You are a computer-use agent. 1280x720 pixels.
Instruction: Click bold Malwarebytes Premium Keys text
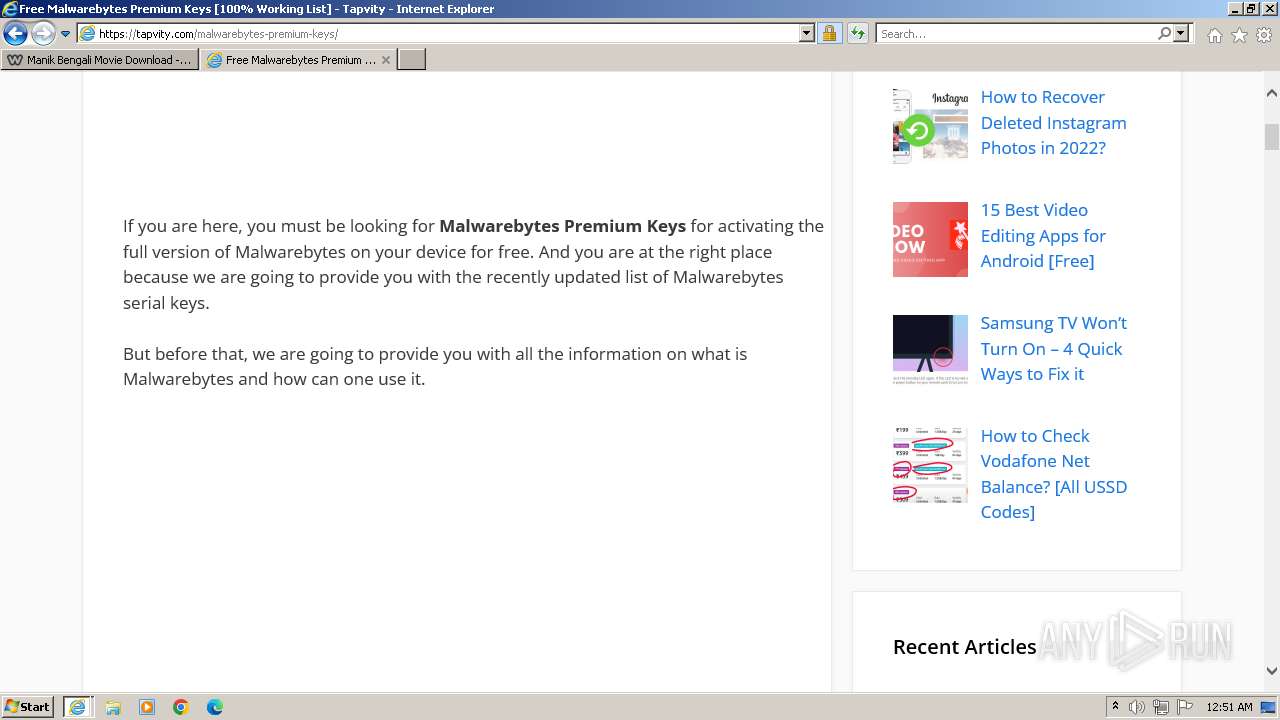pyautogui.click(x=563, y=226)
